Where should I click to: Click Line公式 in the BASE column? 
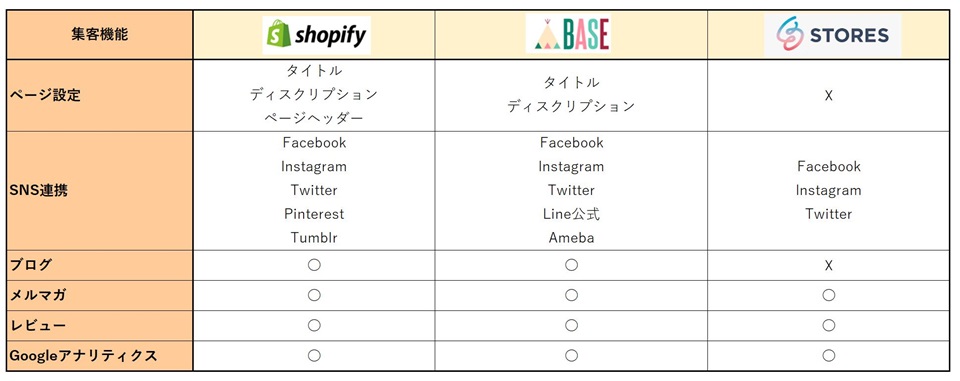[571, 214]
